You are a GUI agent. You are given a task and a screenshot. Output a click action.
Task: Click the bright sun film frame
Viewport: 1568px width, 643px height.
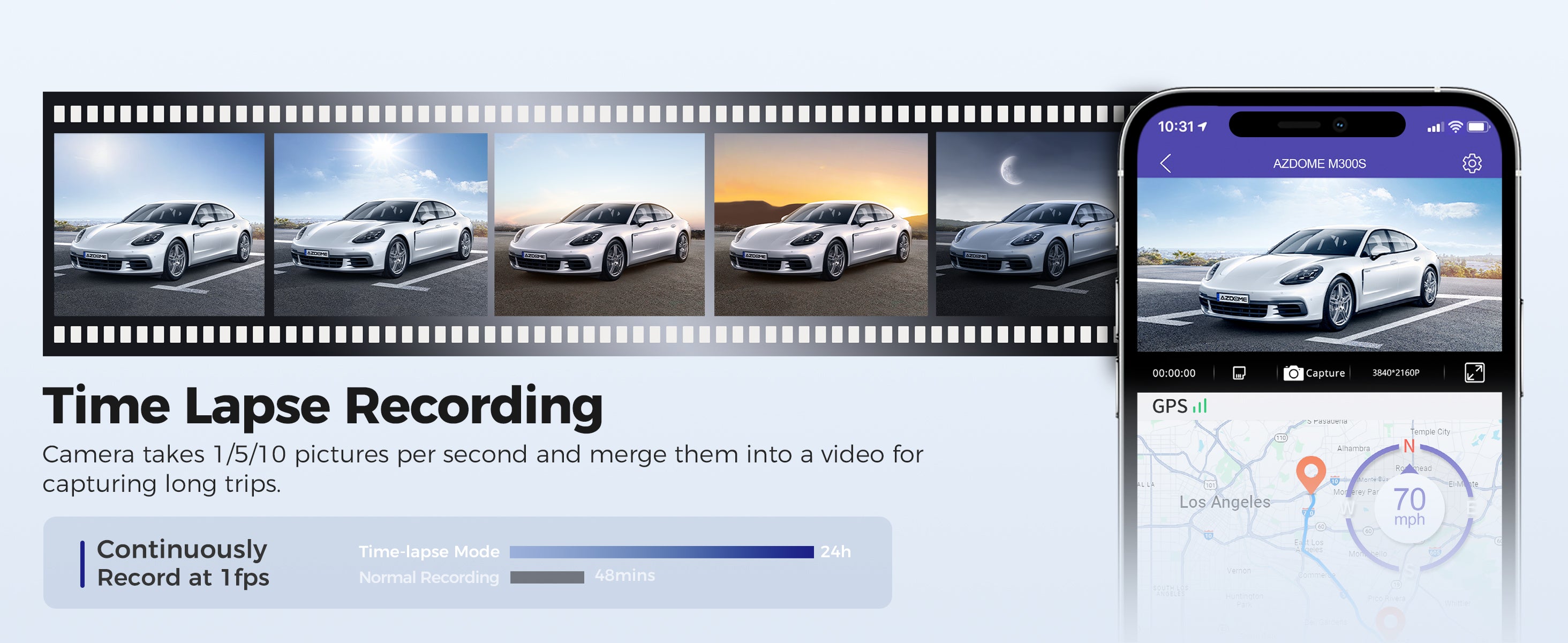pyautogui.click(x=380, y=224)
